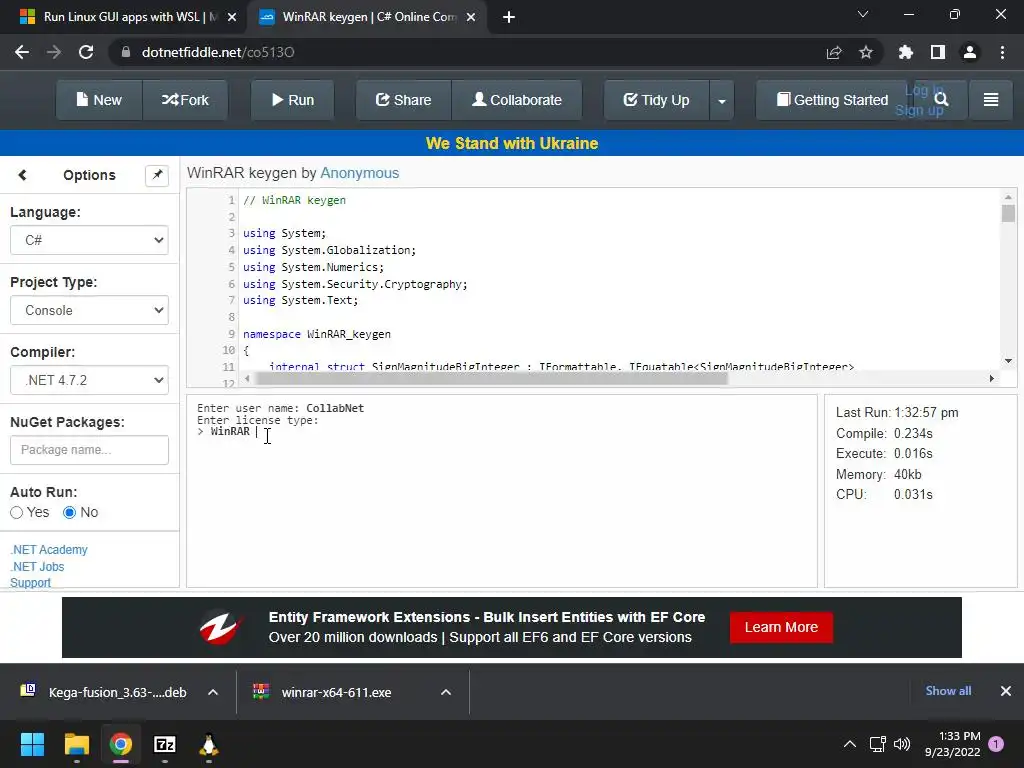1024x768 pixels.
Task: Reload the dotnetfiddle page
Action: [x=86, y=52]
